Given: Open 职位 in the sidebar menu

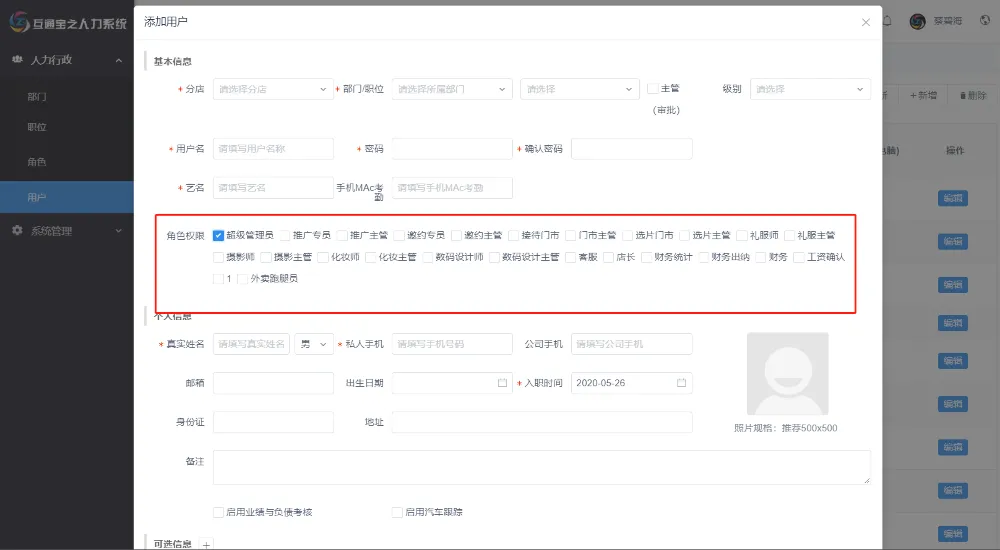Looking at the screenshot, I should pyautogui.click(x=37, y=128).
